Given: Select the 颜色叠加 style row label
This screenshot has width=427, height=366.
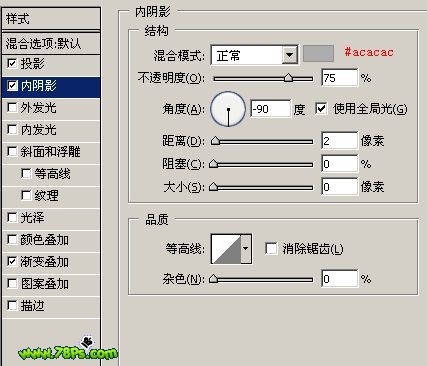Looking at the screenshot, I should (x=45, y=240).
